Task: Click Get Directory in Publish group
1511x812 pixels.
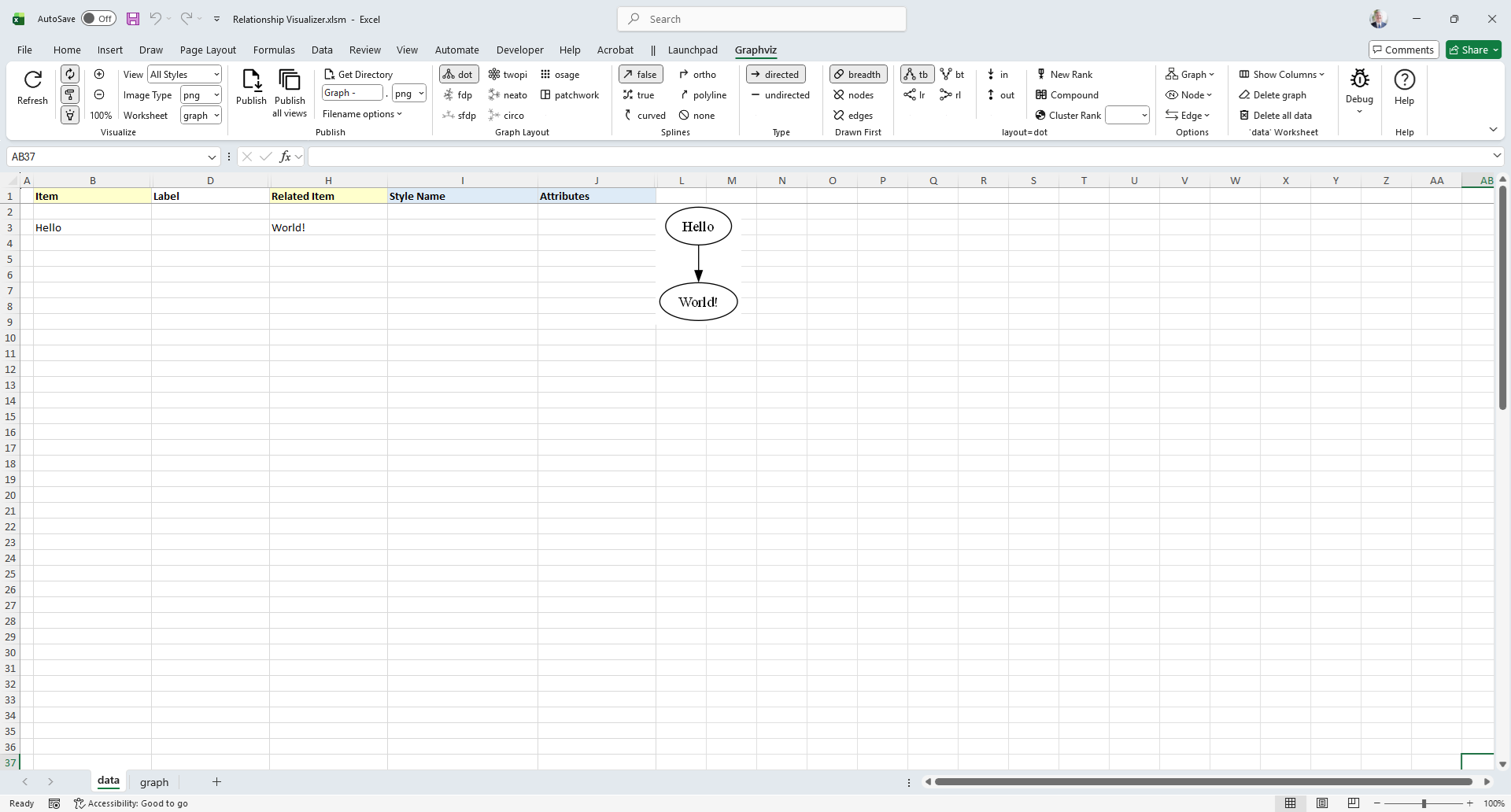Action: [359, 75]
